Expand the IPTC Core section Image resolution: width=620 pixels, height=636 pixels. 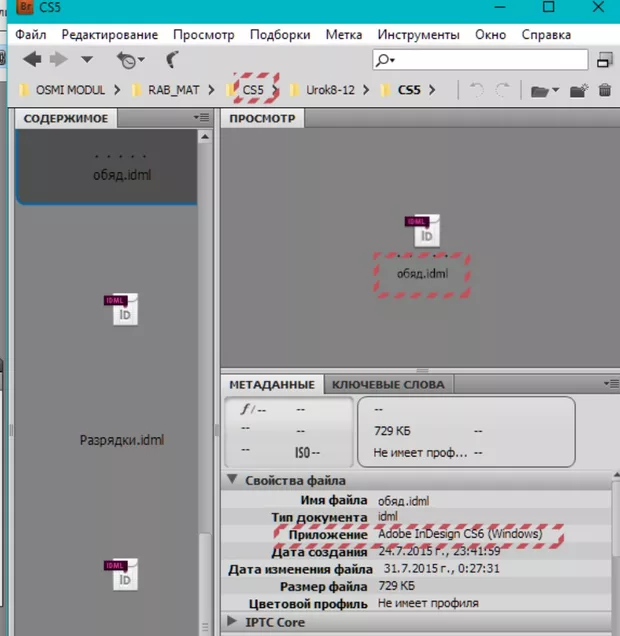point(232,621)
